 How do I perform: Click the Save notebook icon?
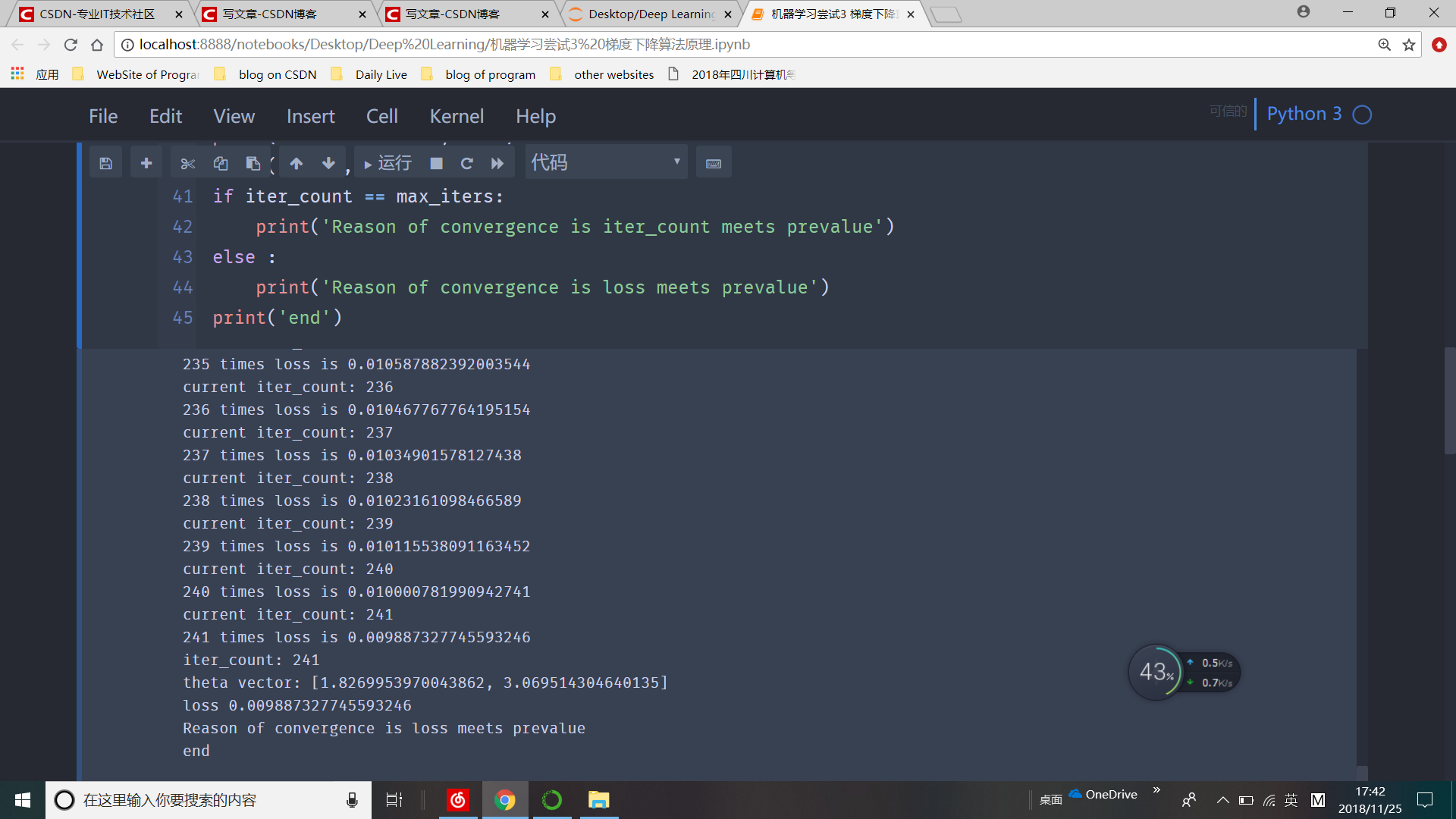pos(106,163)
